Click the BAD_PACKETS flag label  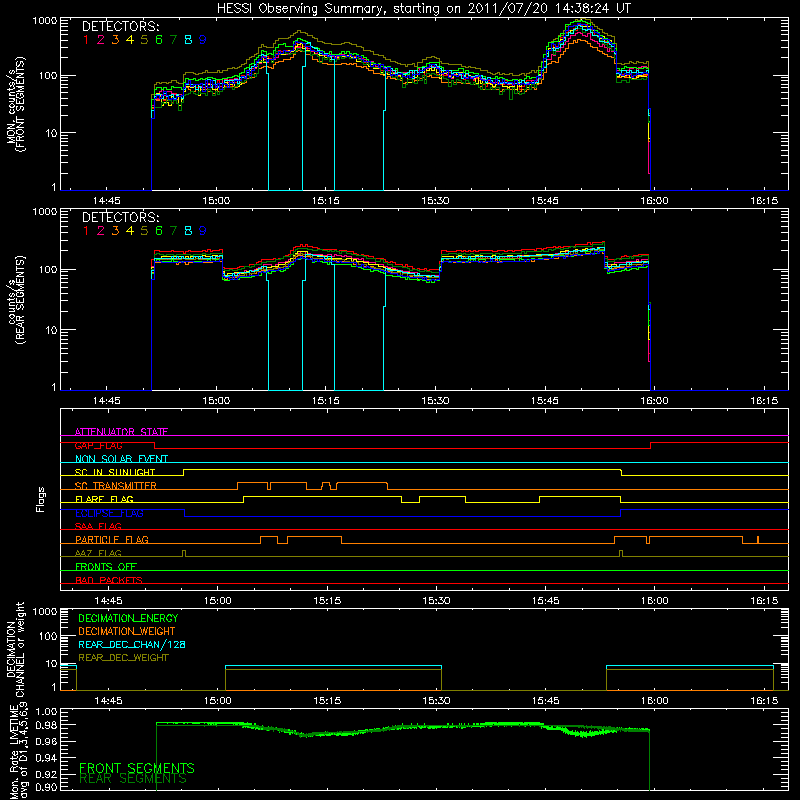click(109, 580)
